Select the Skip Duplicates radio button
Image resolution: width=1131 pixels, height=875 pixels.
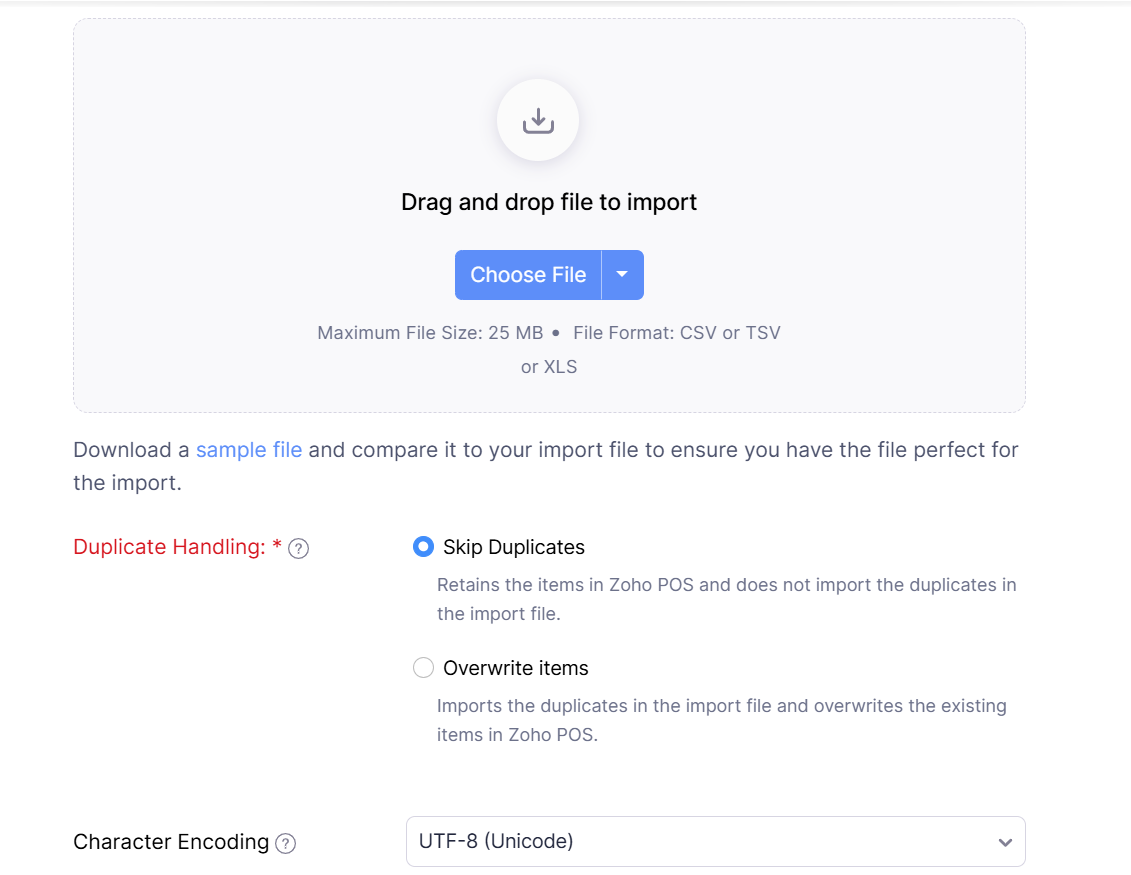click(423, 547)
